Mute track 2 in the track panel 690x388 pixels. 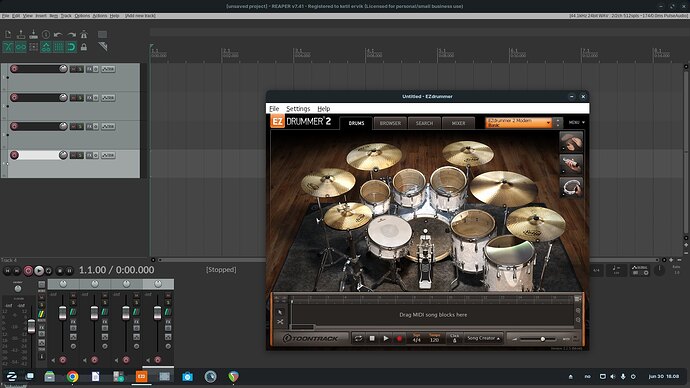coord(73,98)
